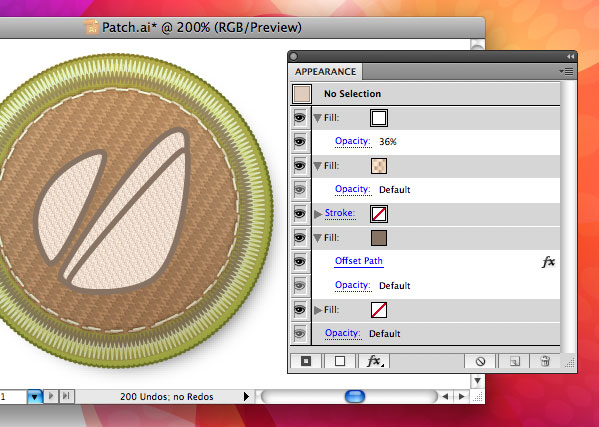Collapse the top white Fill attribute
The image size is (599, 427).
[317, 118]
